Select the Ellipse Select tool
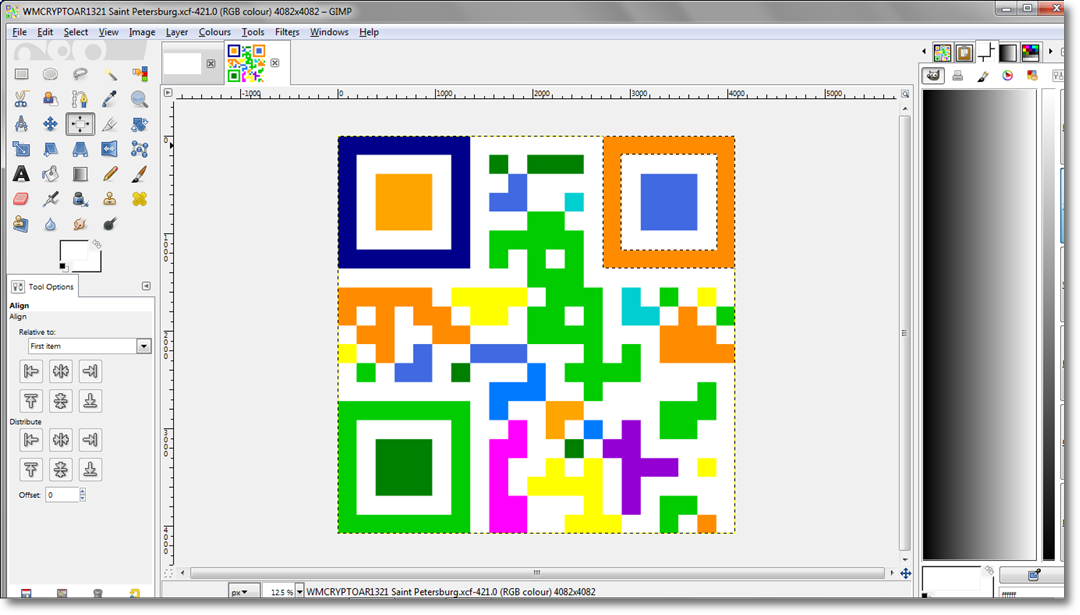 [50, 74]
